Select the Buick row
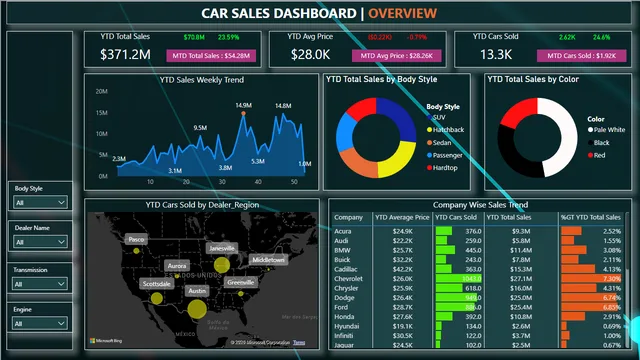Viewport: 640px width, 360px height. point(478,260)
